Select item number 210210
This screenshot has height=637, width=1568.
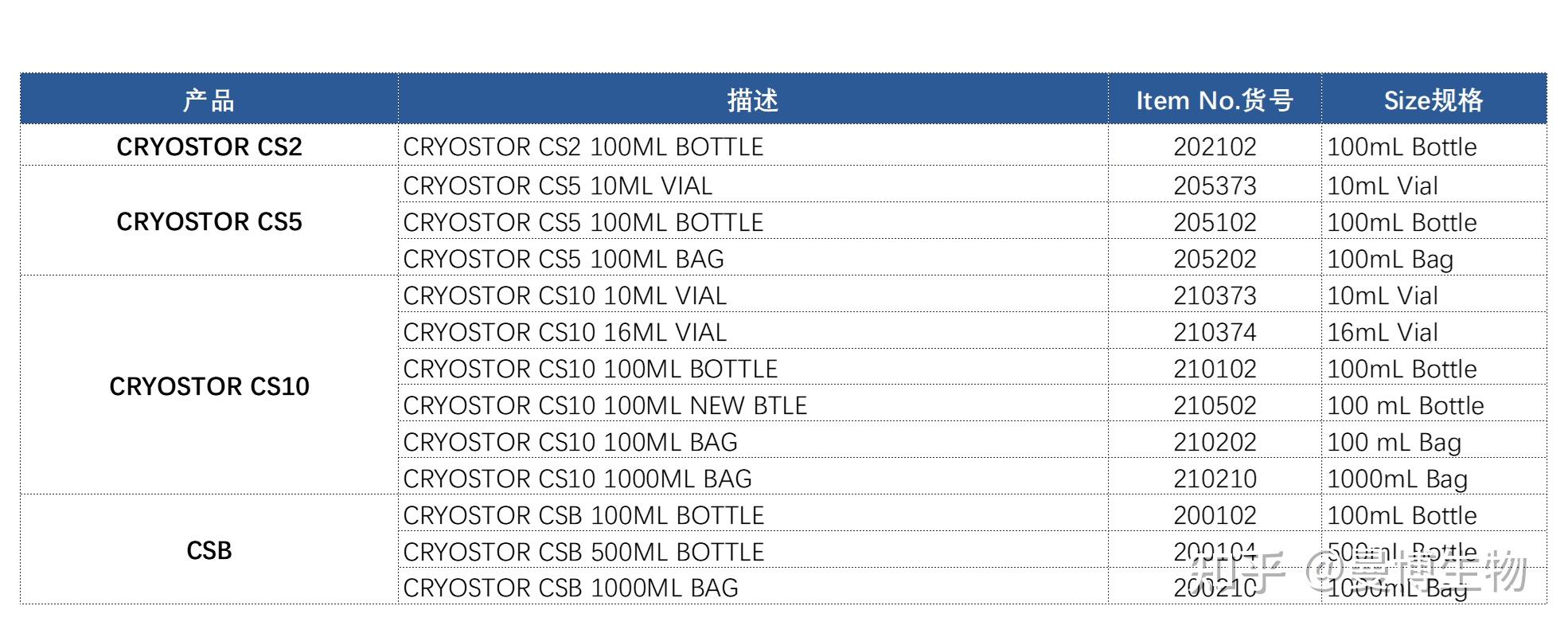click(x=1215, y=479)
